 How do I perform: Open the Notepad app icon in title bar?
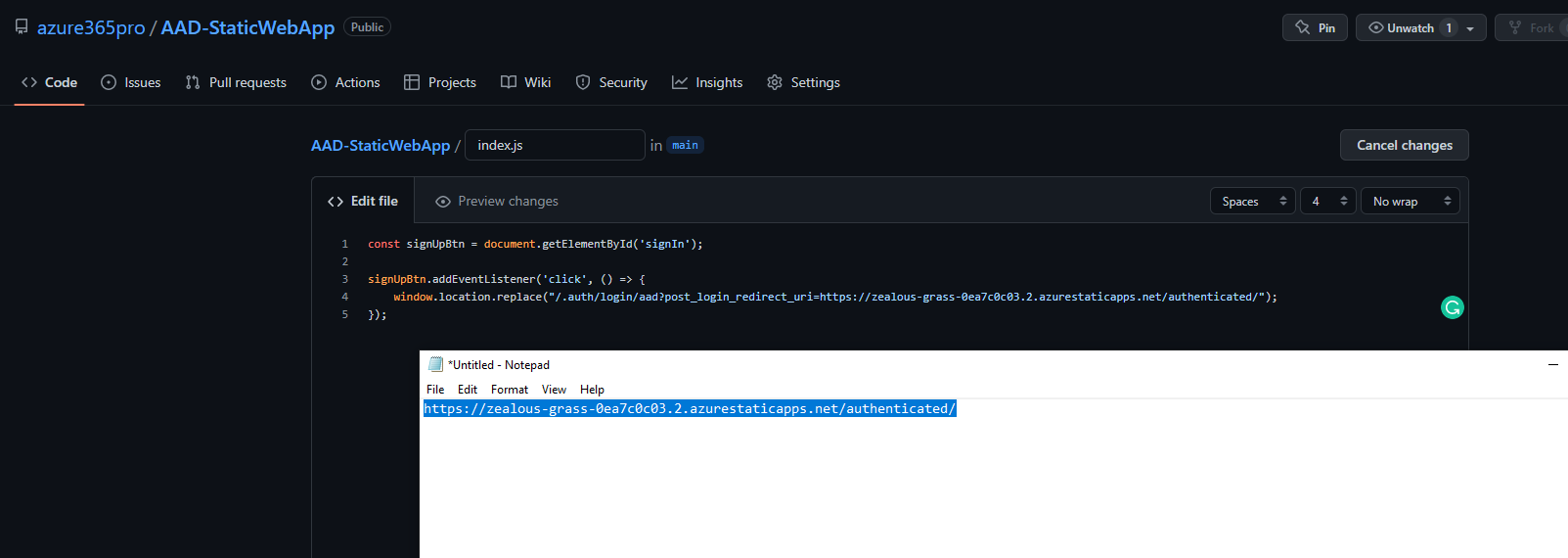pyautogui.click(x=436, y=364)
